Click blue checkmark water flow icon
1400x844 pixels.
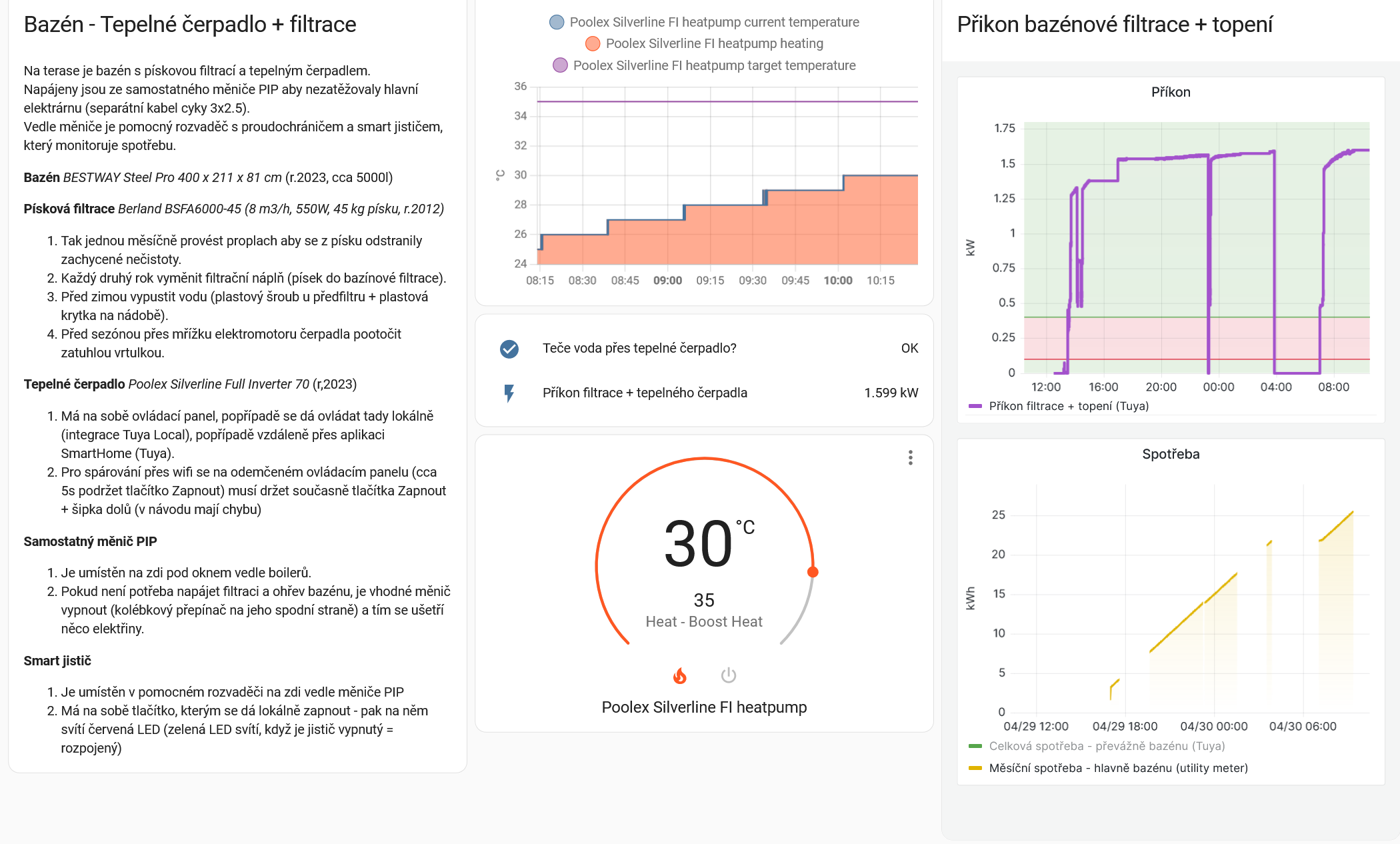coord(509,349)
